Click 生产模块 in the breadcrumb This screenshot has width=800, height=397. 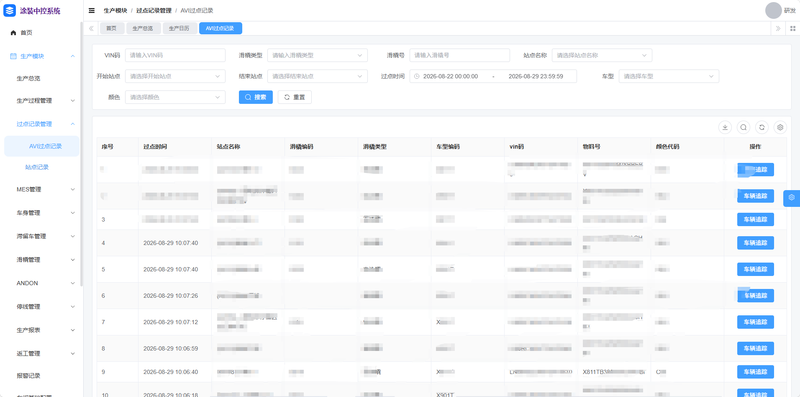(x=115, y=10)
